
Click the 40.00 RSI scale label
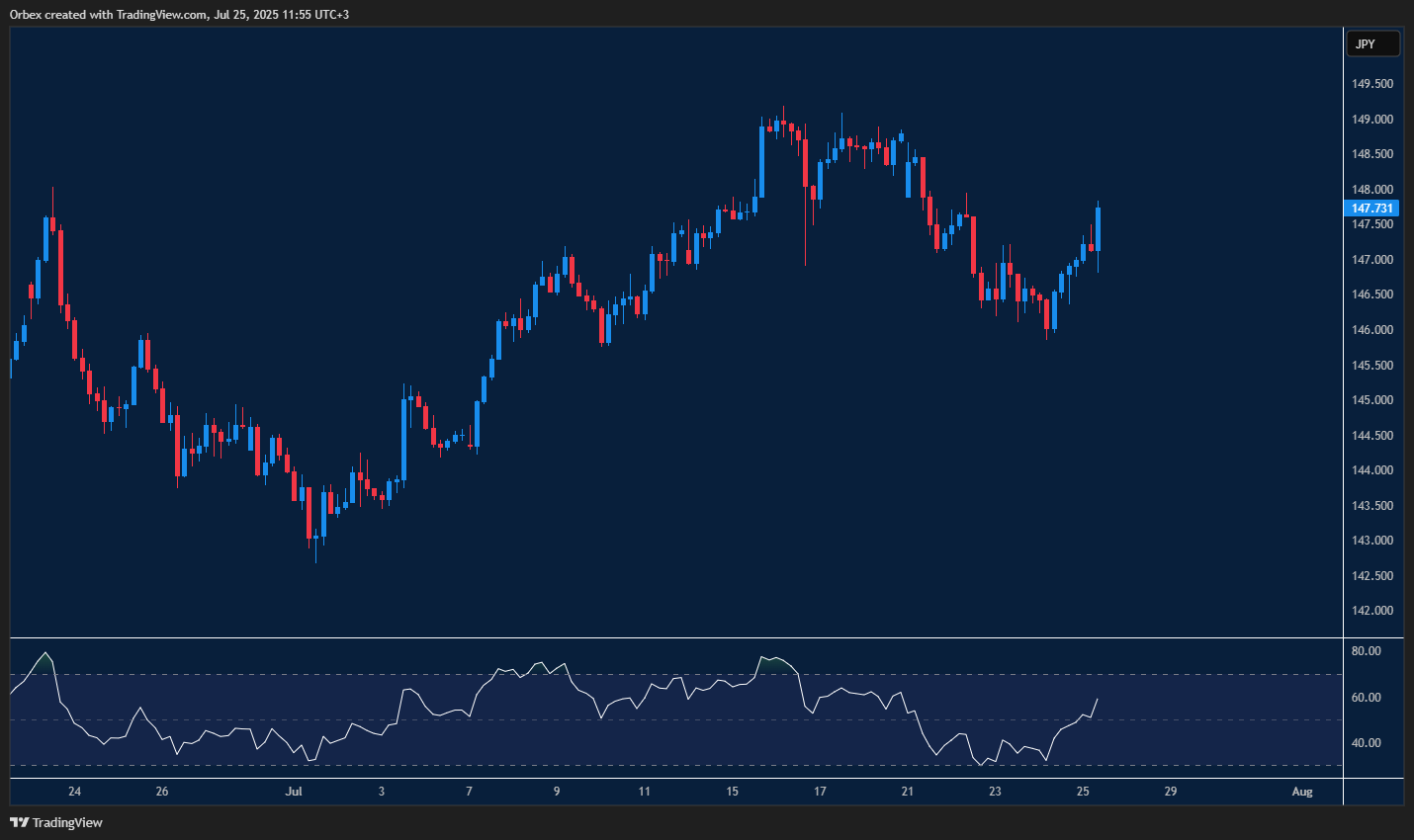[1366, 743]
